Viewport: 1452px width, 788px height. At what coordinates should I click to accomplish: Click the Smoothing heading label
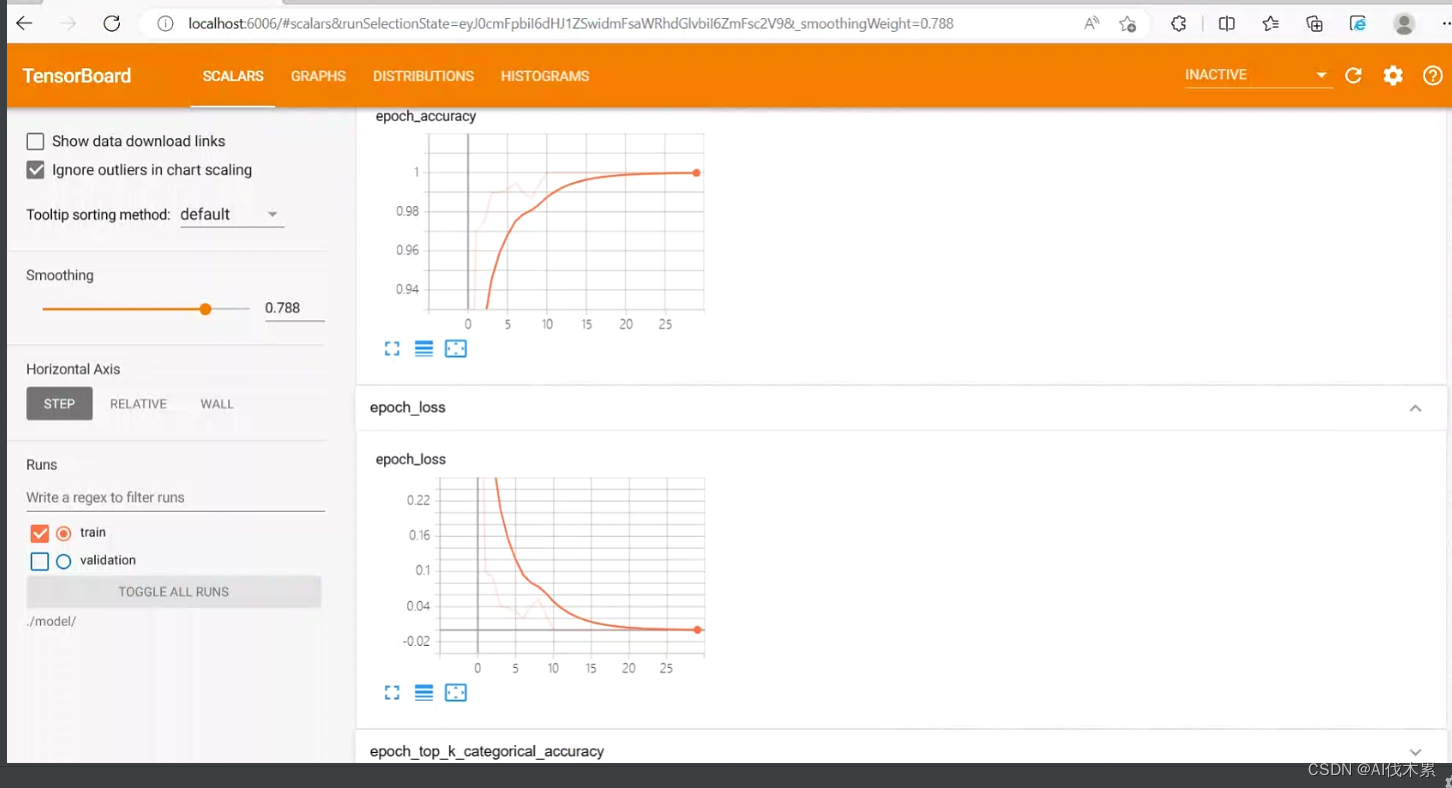(60, 275)
